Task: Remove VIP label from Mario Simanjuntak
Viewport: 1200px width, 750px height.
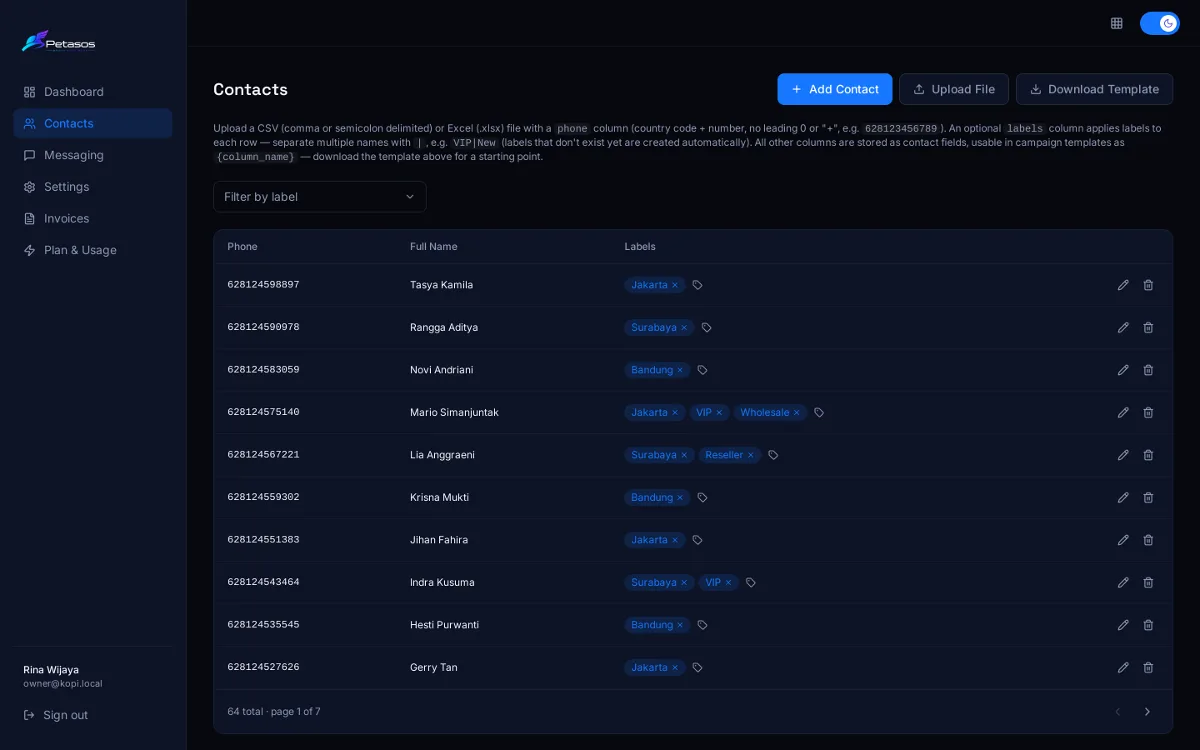Action: point(719,412)
